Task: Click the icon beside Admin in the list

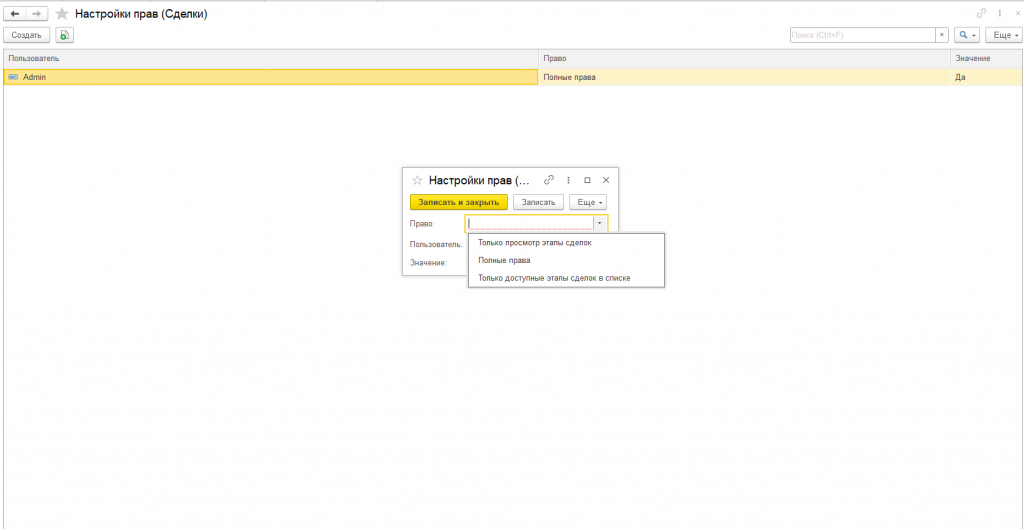Action: 13,77
